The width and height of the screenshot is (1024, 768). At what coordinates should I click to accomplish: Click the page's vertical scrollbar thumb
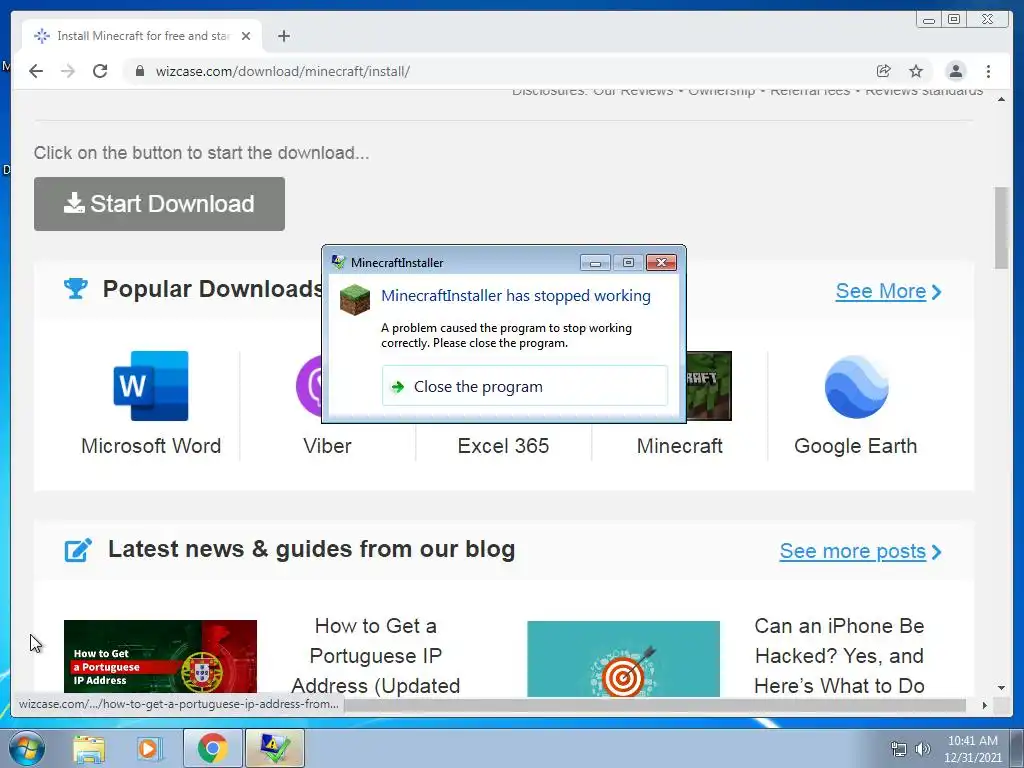click(1001, 227)
